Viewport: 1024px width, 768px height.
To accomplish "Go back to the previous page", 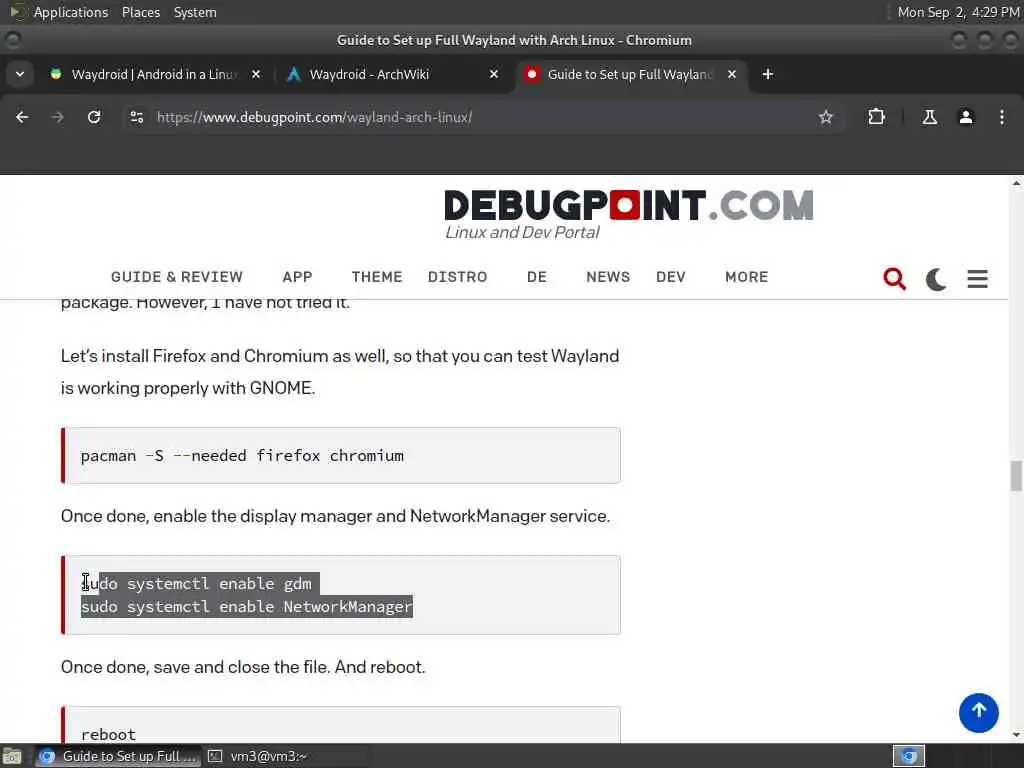I will coord(22,117).
